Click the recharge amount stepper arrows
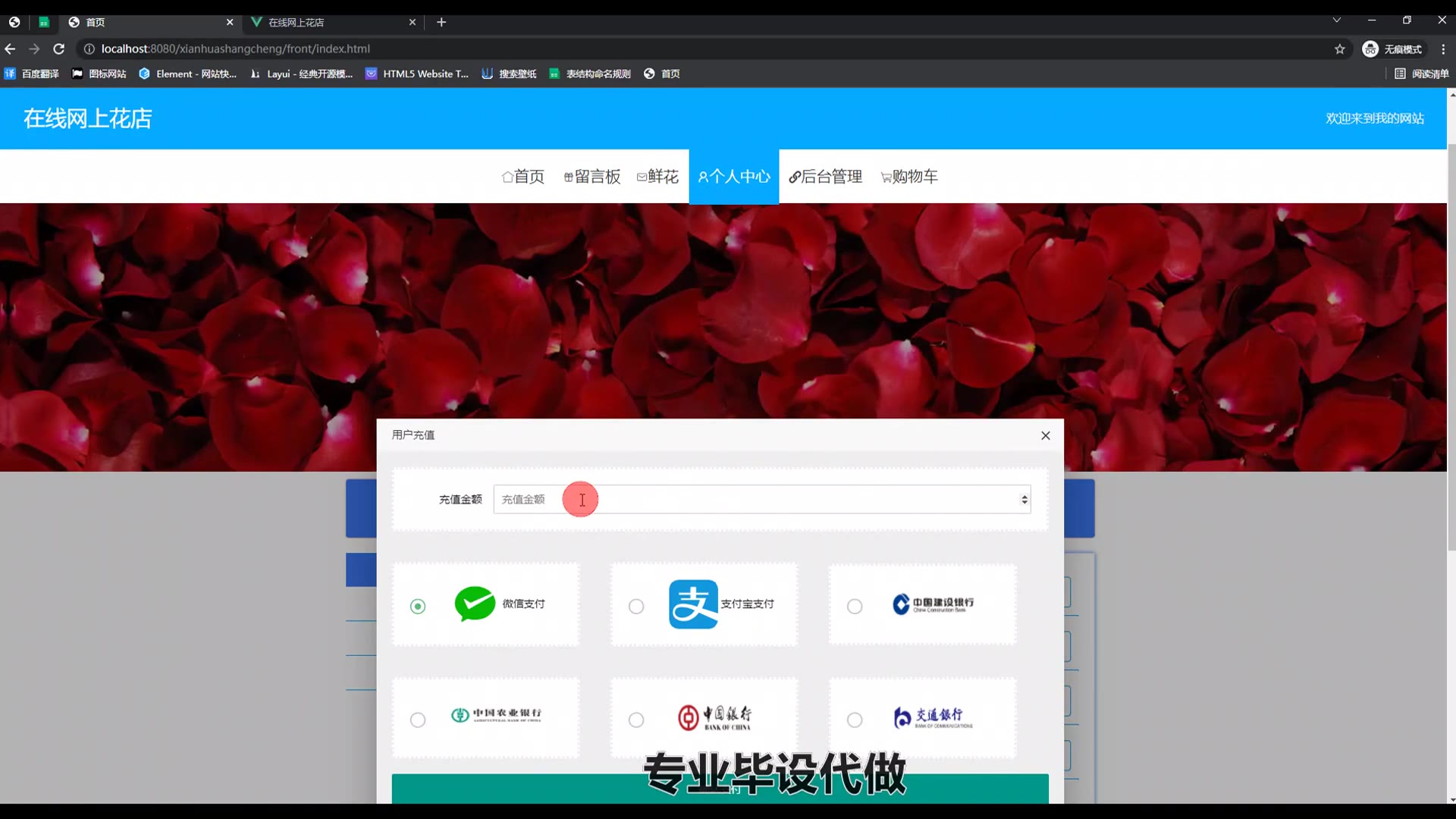This screenshot has height=819, width=1456. (1025, 500)
